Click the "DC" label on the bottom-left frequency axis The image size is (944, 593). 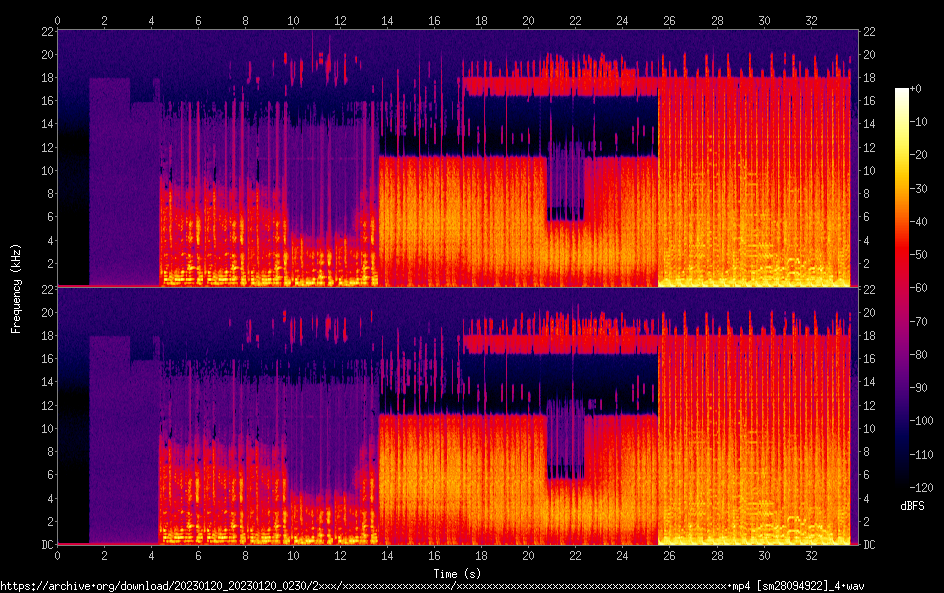(x=45, y=544)
